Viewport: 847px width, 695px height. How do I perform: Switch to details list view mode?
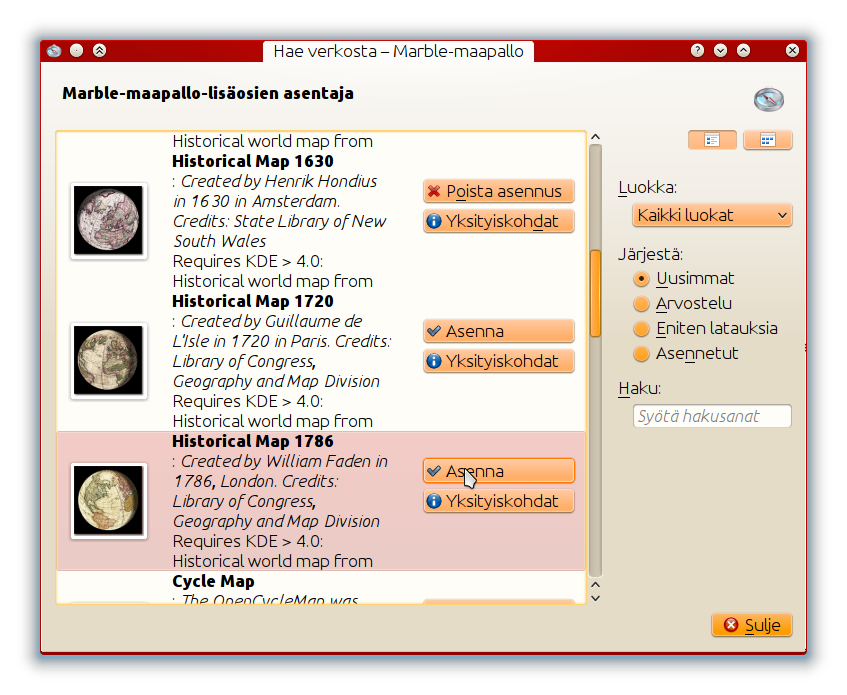pyautogui.click(x=712, y=140)
